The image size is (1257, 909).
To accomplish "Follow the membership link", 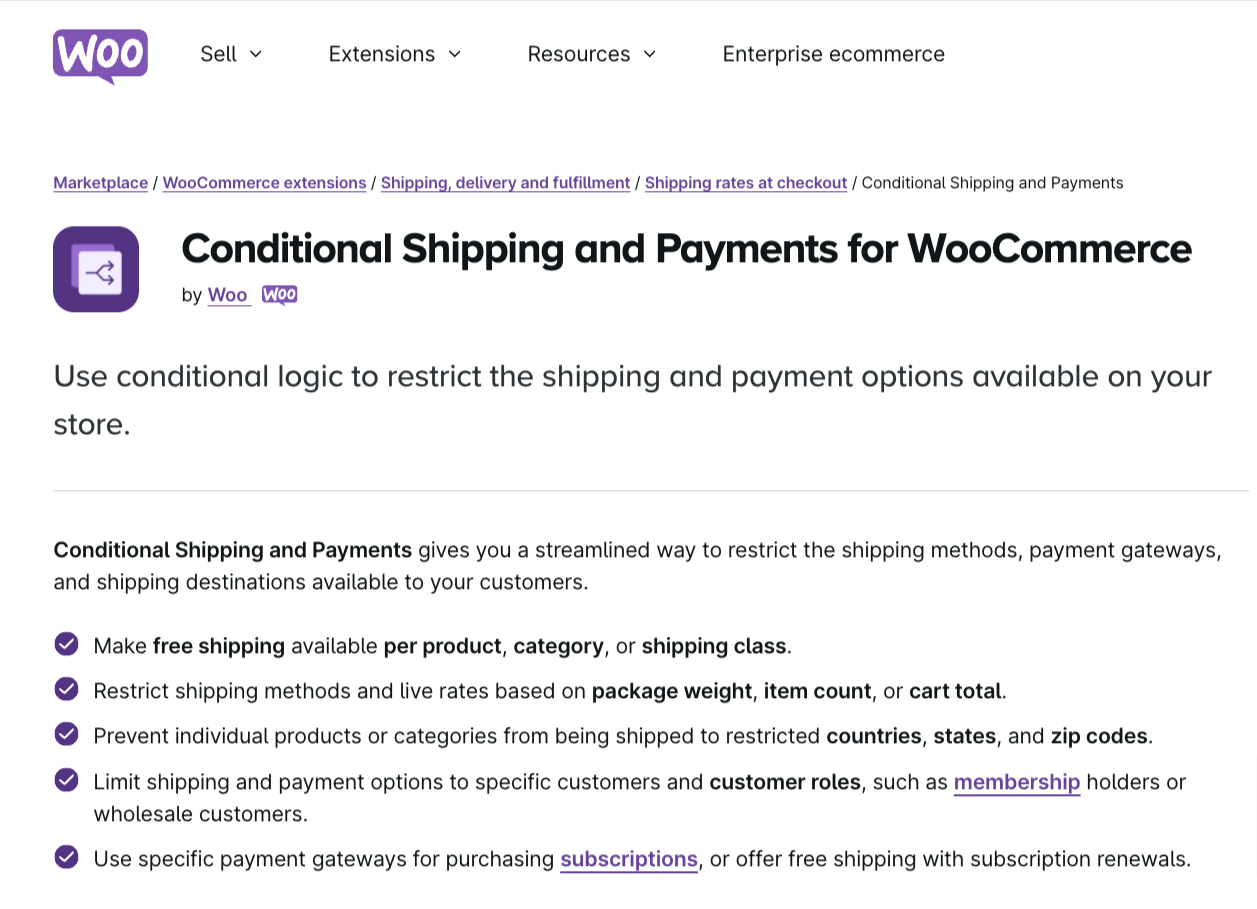I will (x=1017, y=782).
